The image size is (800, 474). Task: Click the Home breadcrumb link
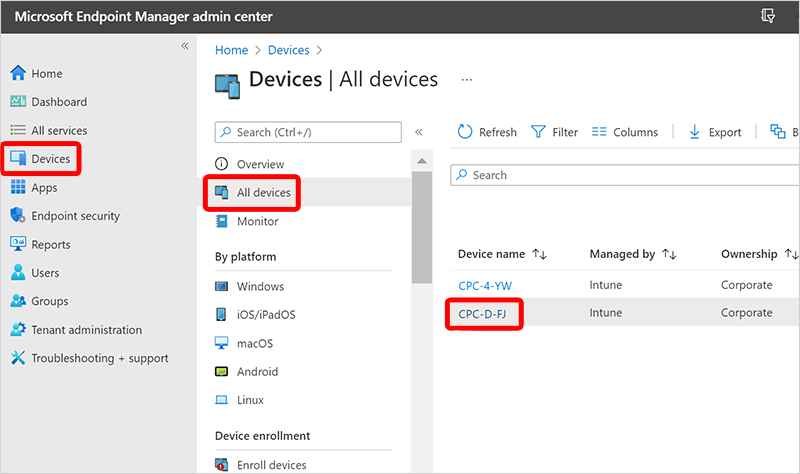click(x=231, y=50)
